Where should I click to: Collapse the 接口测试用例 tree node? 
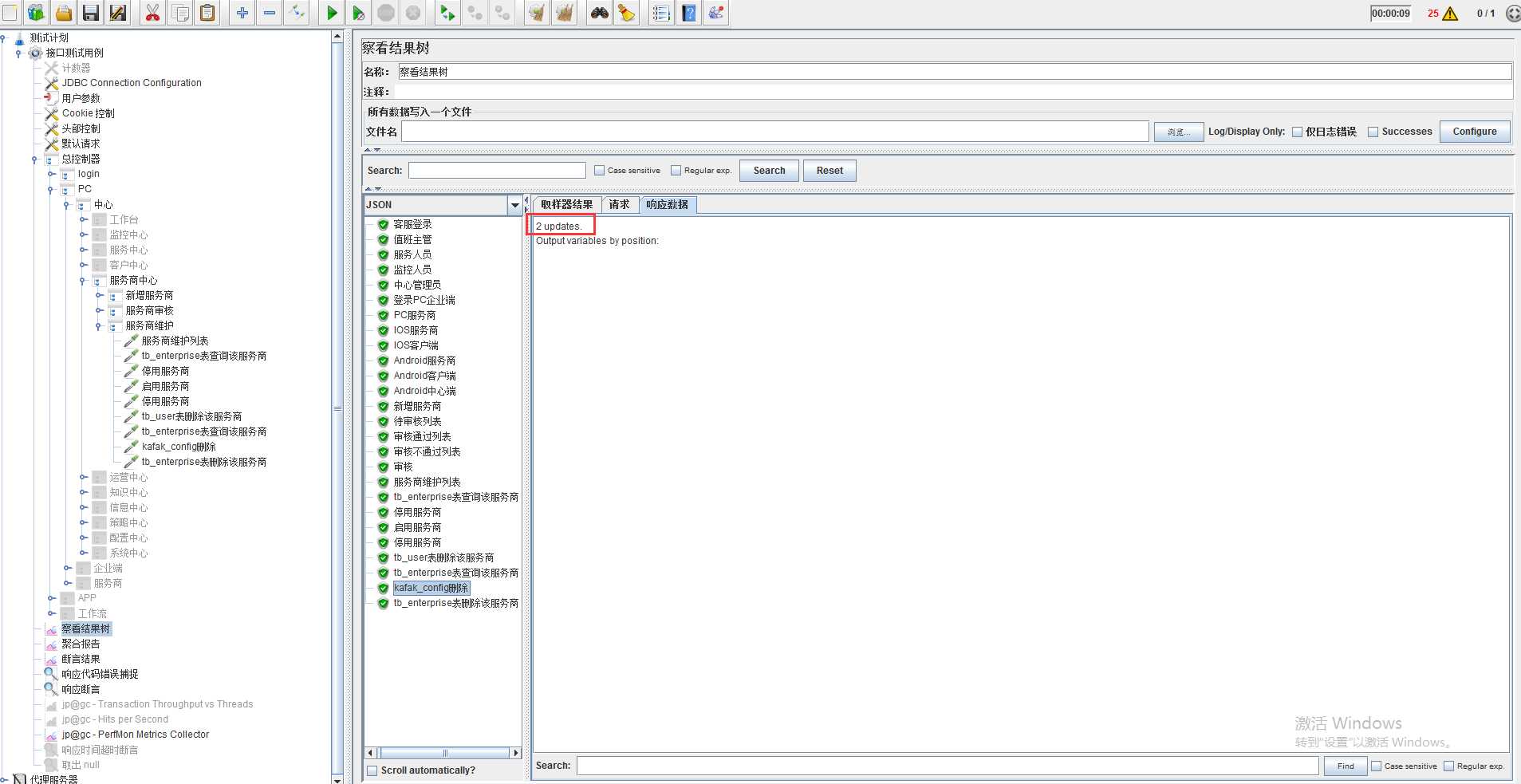[x=18, y=53]
